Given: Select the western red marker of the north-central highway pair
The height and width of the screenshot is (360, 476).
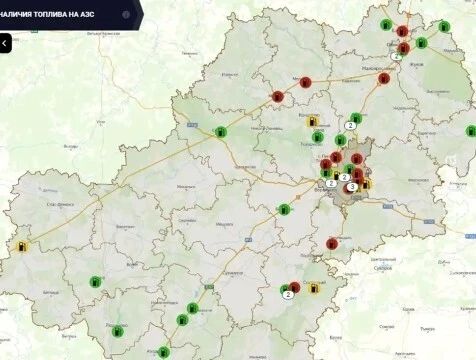Looking at the screenshot, I should (278, 97).
